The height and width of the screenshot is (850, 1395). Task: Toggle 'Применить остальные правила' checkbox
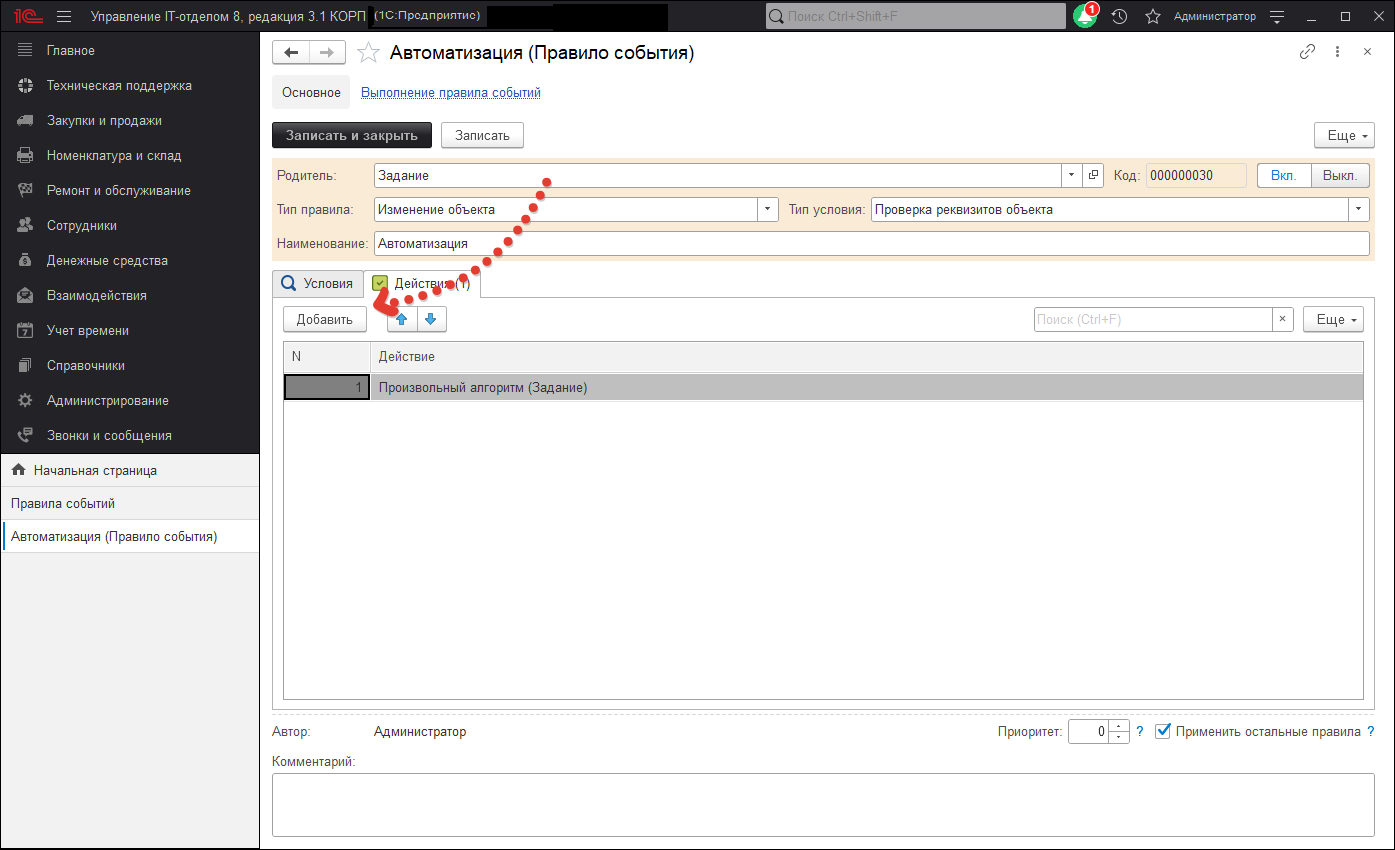(x=1163, y=731)
